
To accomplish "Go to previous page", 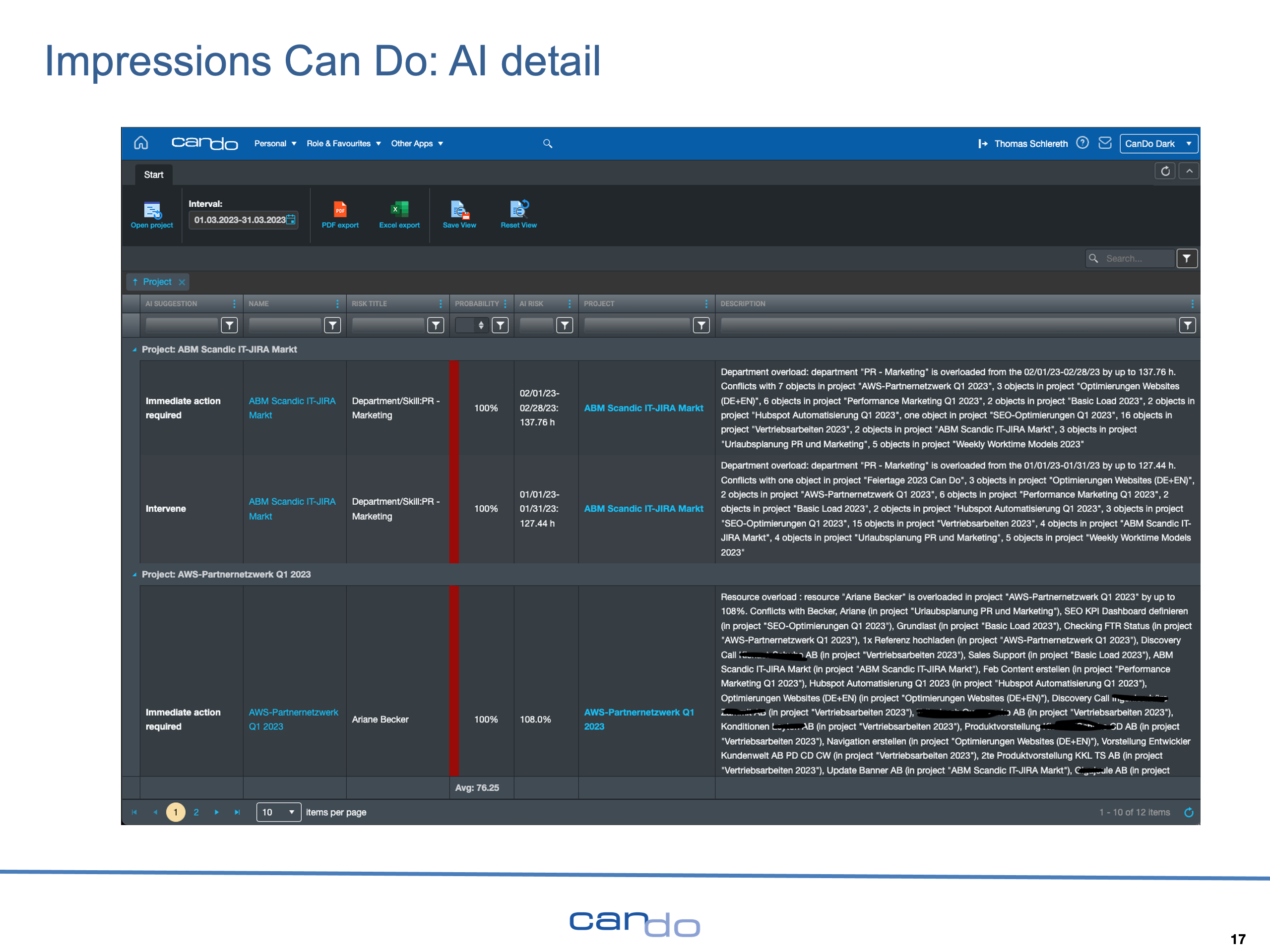I will tap(155, 813).
